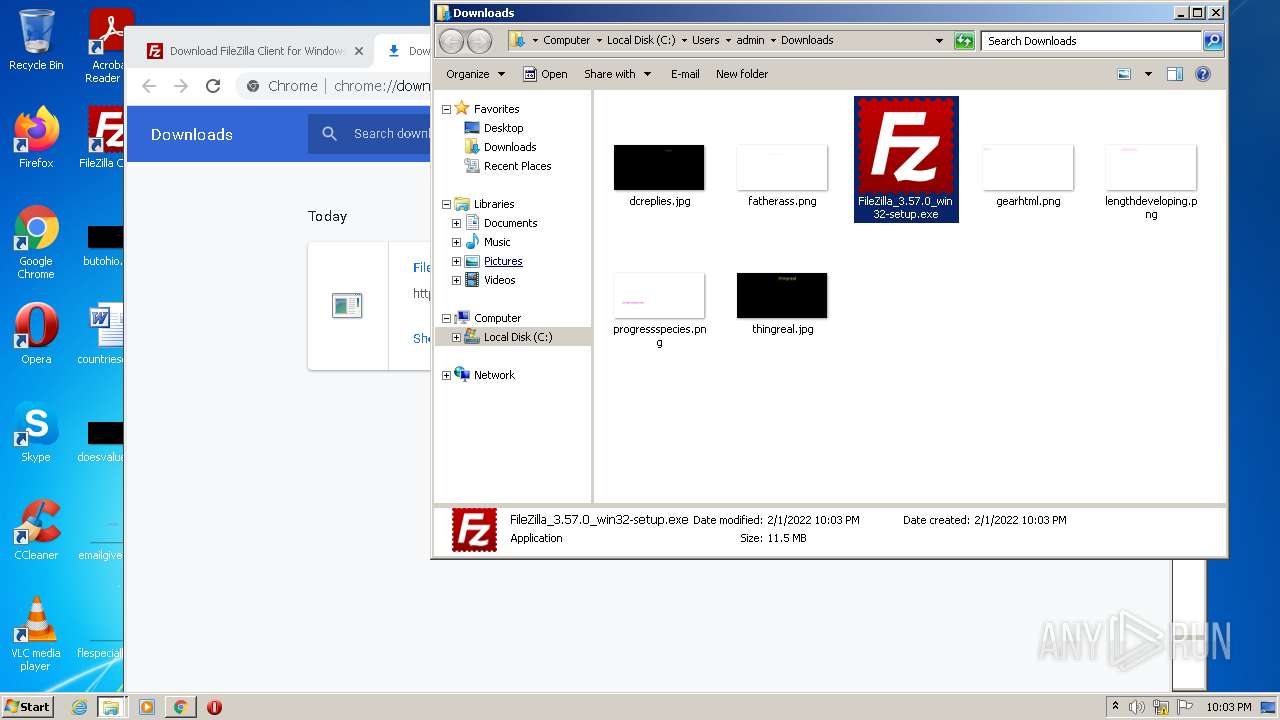Collapse the Computer tree node
Image resolution: width=1280 pixels, height=720 pixels.
(x=446, y=318)
